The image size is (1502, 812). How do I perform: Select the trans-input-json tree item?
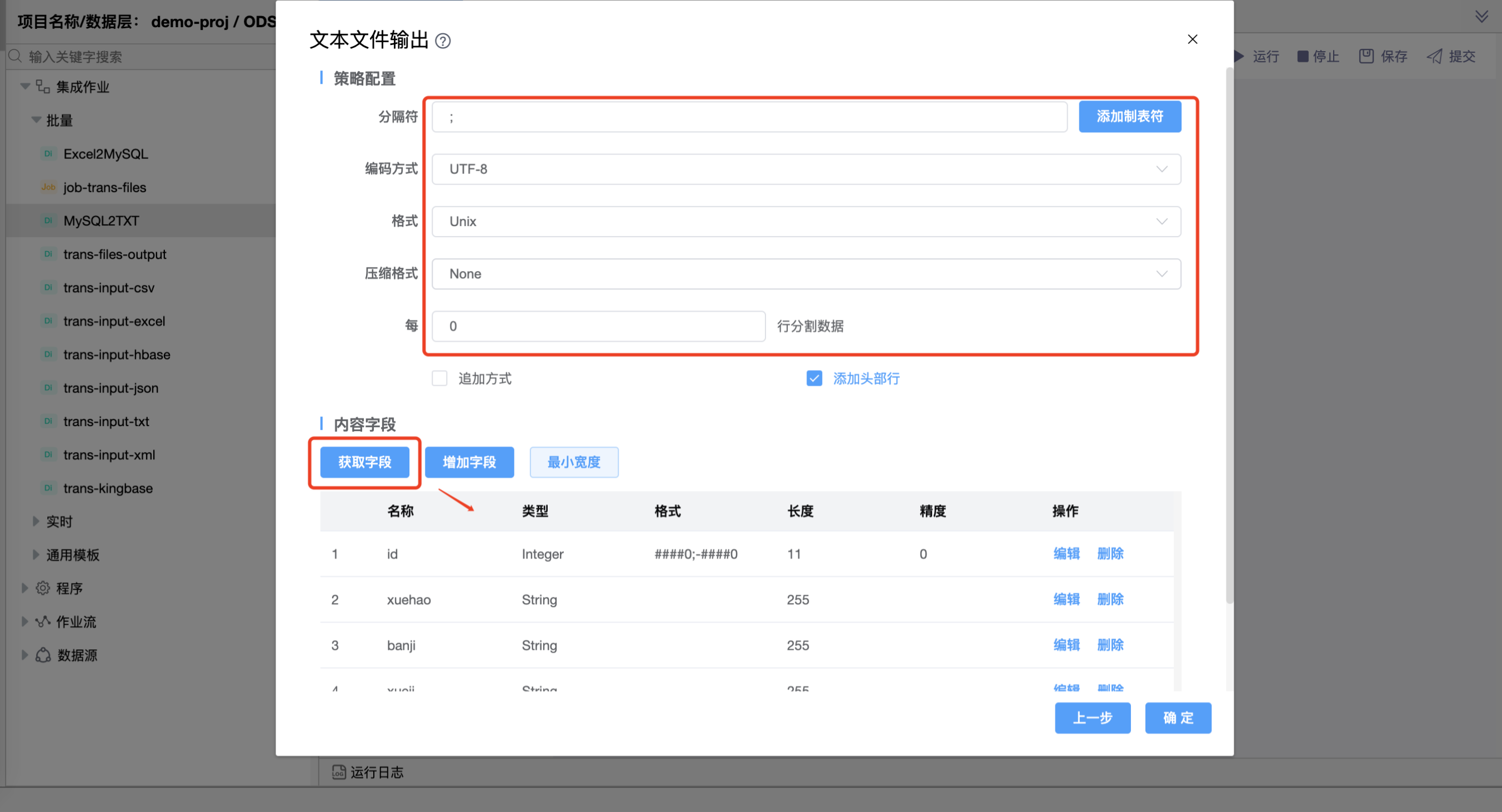coord(111,388)
